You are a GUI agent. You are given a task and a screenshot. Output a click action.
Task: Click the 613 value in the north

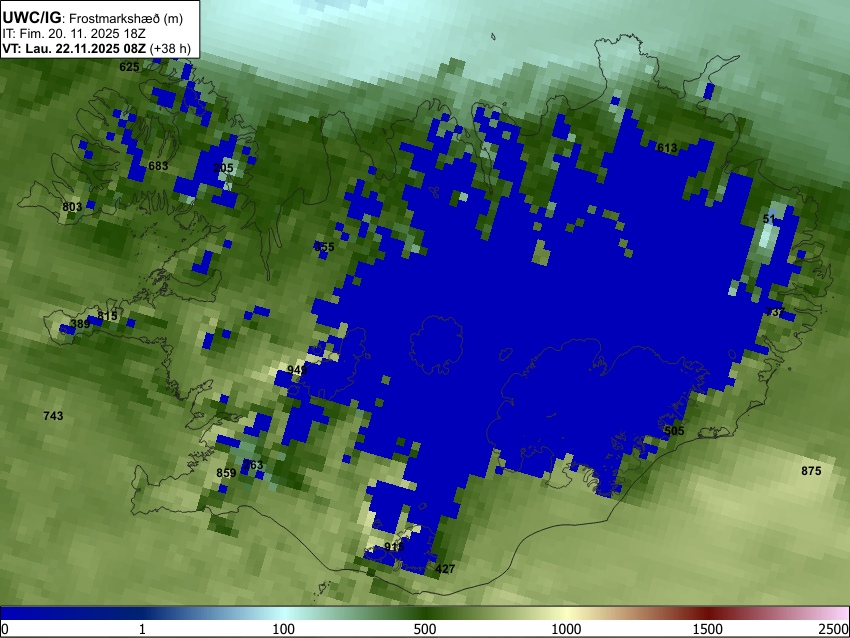(x=667, y=148)
